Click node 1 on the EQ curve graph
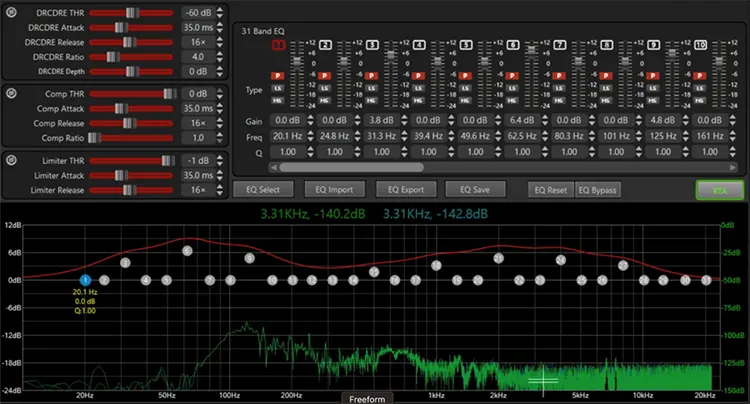The height and width of the screenshot is (404, 750). pyautogui.click(x=85, y=280)
